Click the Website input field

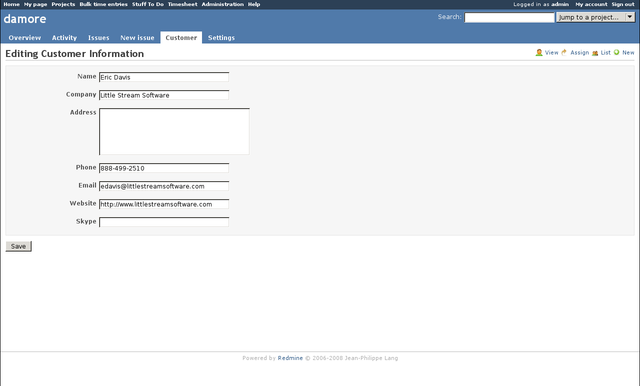click(164, 204)
